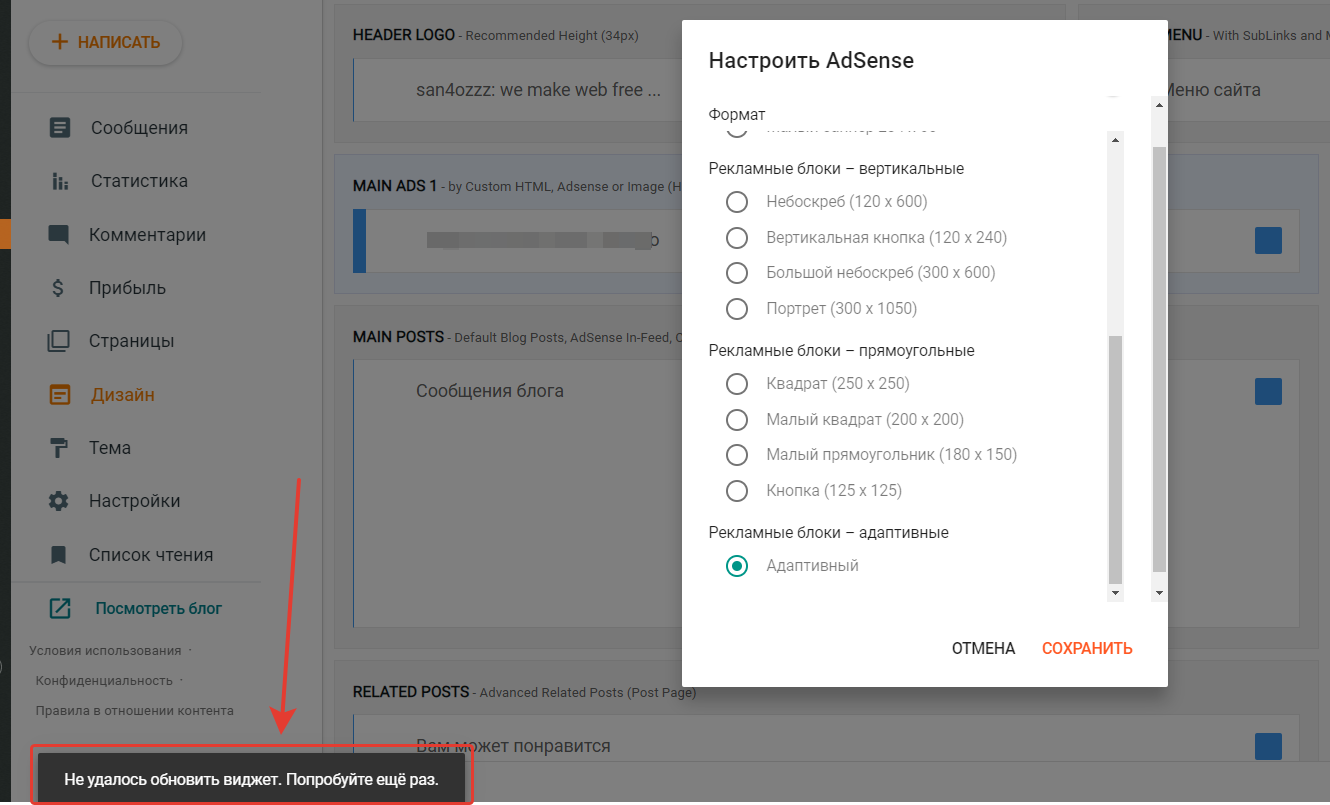Click the Страницы pages icon
The width and height of the screenshot is (1330, 805).
[x=59, y=341]
